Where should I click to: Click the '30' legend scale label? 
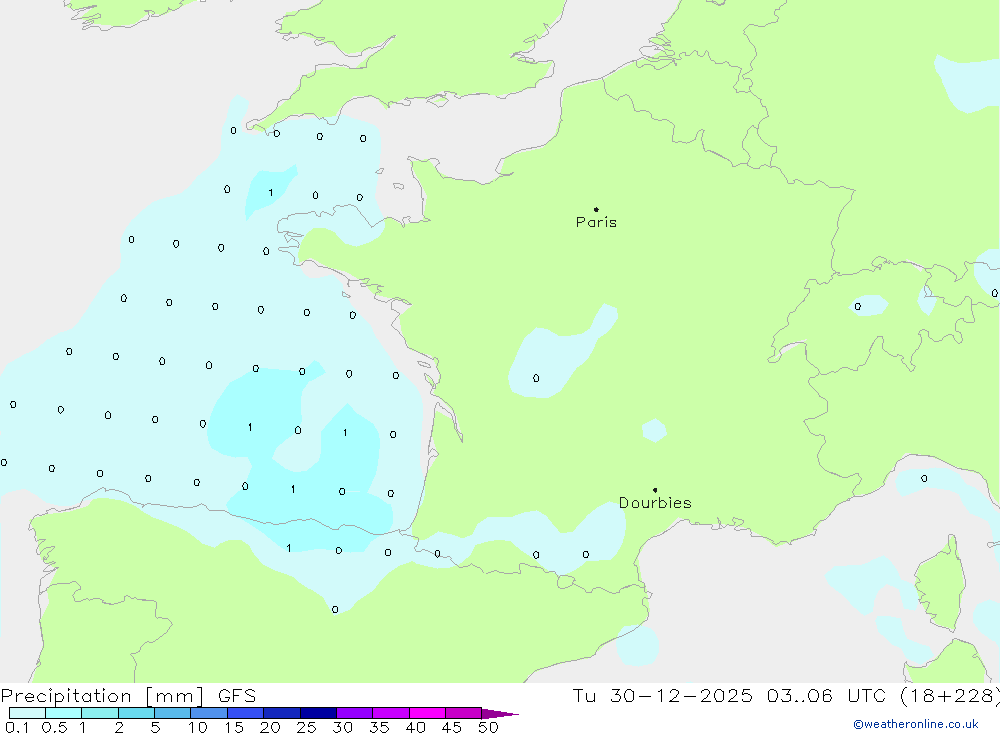click(x=342, y=727)
